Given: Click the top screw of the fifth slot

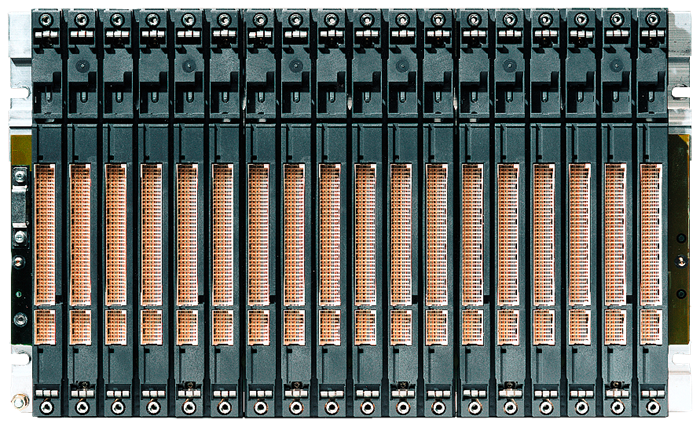Looking at the screenshot, I should click(x=187, y=19).
